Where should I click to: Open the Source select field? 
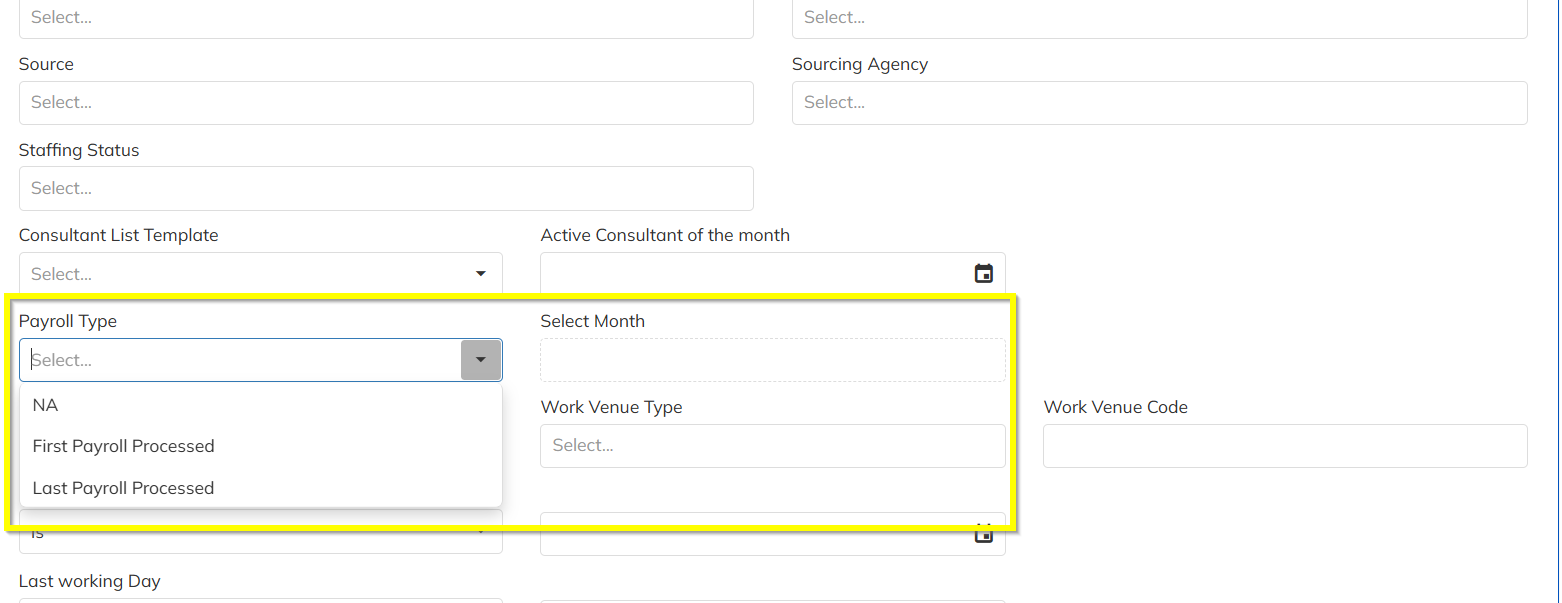[x=385, y=103]
